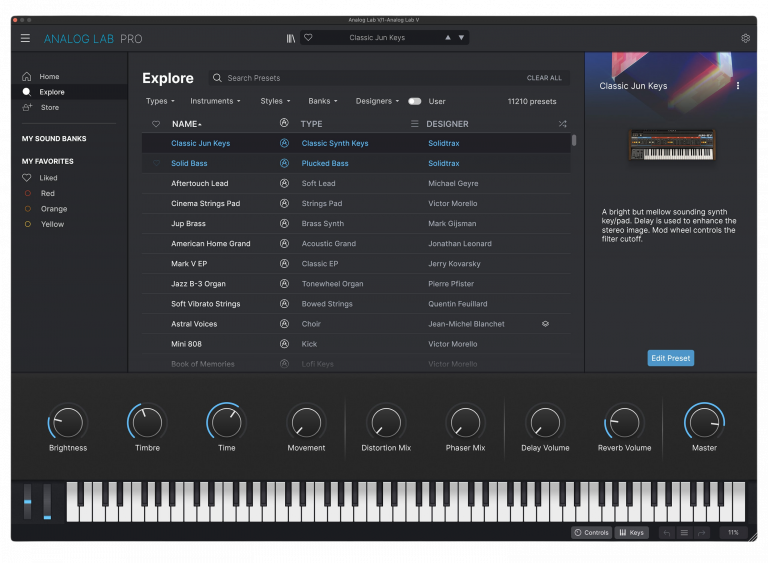Screen dimensions: 768x563
Task: Toggle the Keys keyboard view
Action: [631, 533]
